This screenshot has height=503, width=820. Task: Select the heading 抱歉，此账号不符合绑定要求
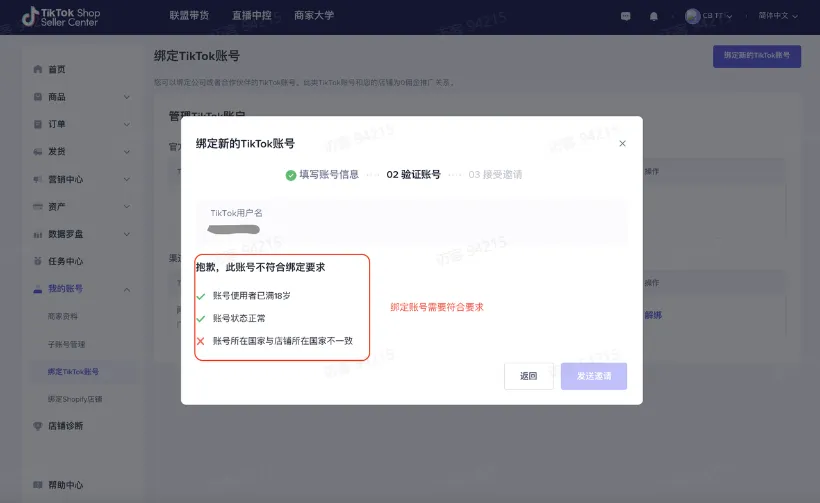260,267
